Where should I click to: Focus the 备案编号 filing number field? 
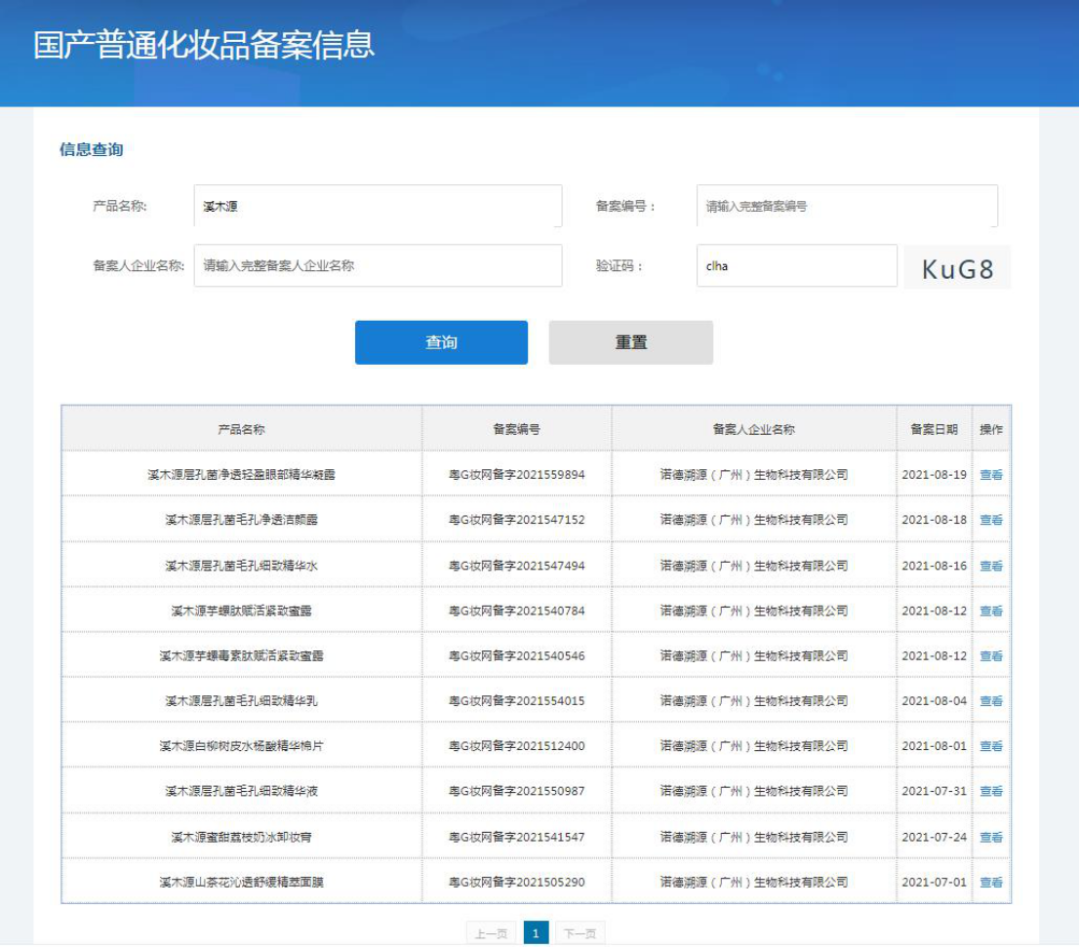[847, 206]
